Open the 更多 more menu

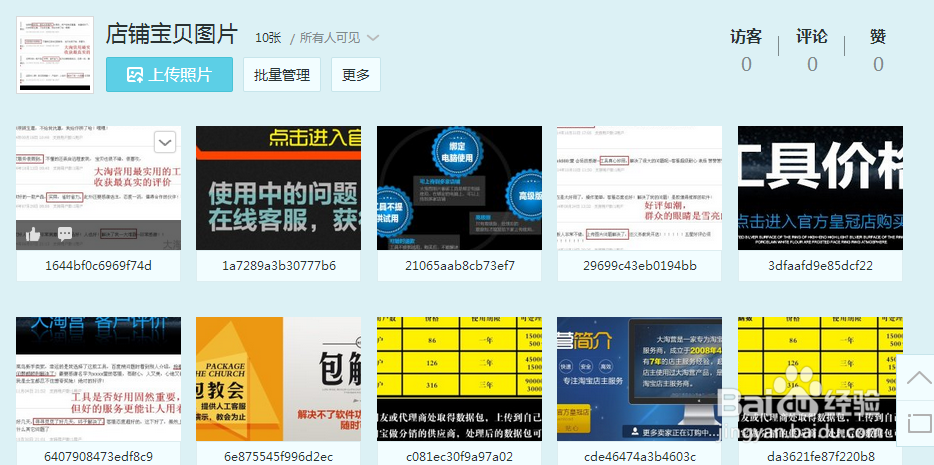click(x=356, y=74)
